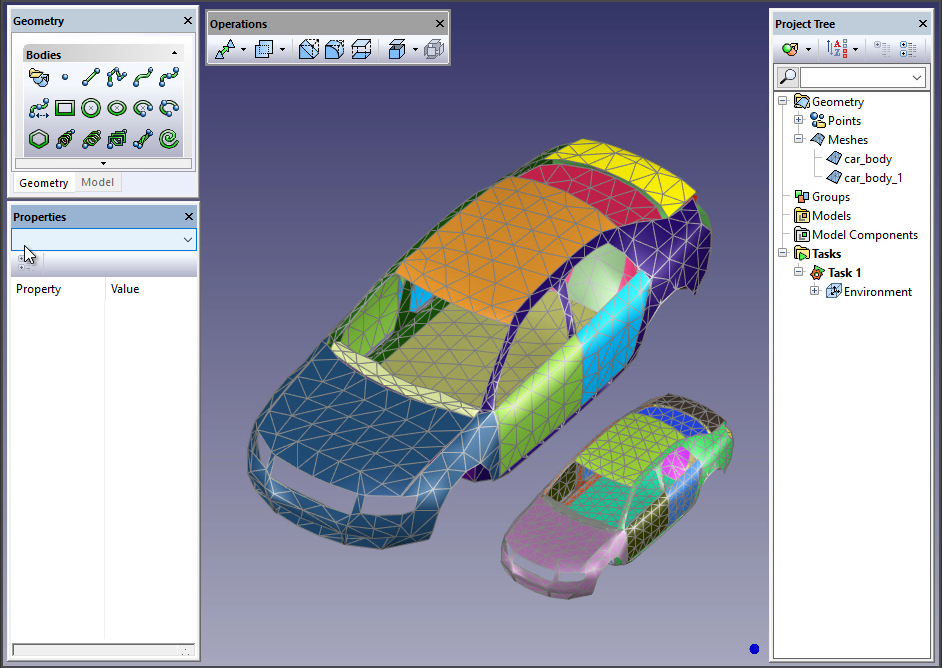Select the hexagon polygon tool
The width and height of the screenshot is (942, 668).
pyautogui.click(x=39, y=139)
